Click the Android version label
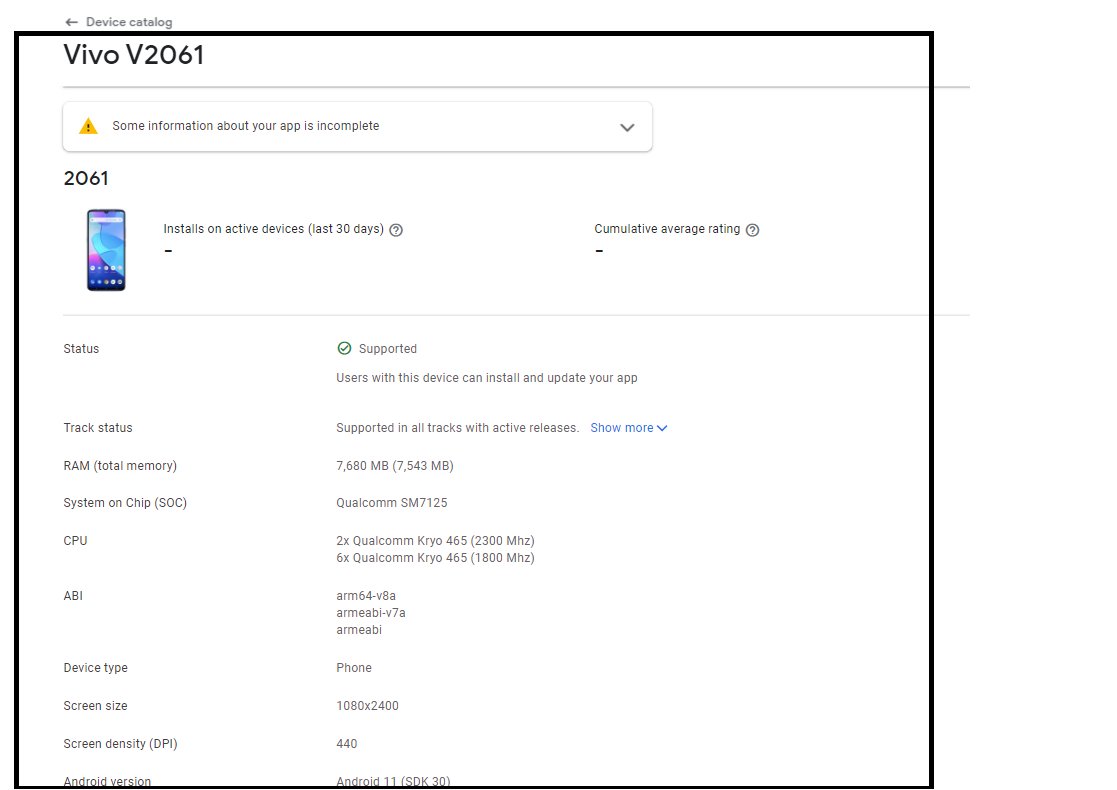 click(107, 781)
